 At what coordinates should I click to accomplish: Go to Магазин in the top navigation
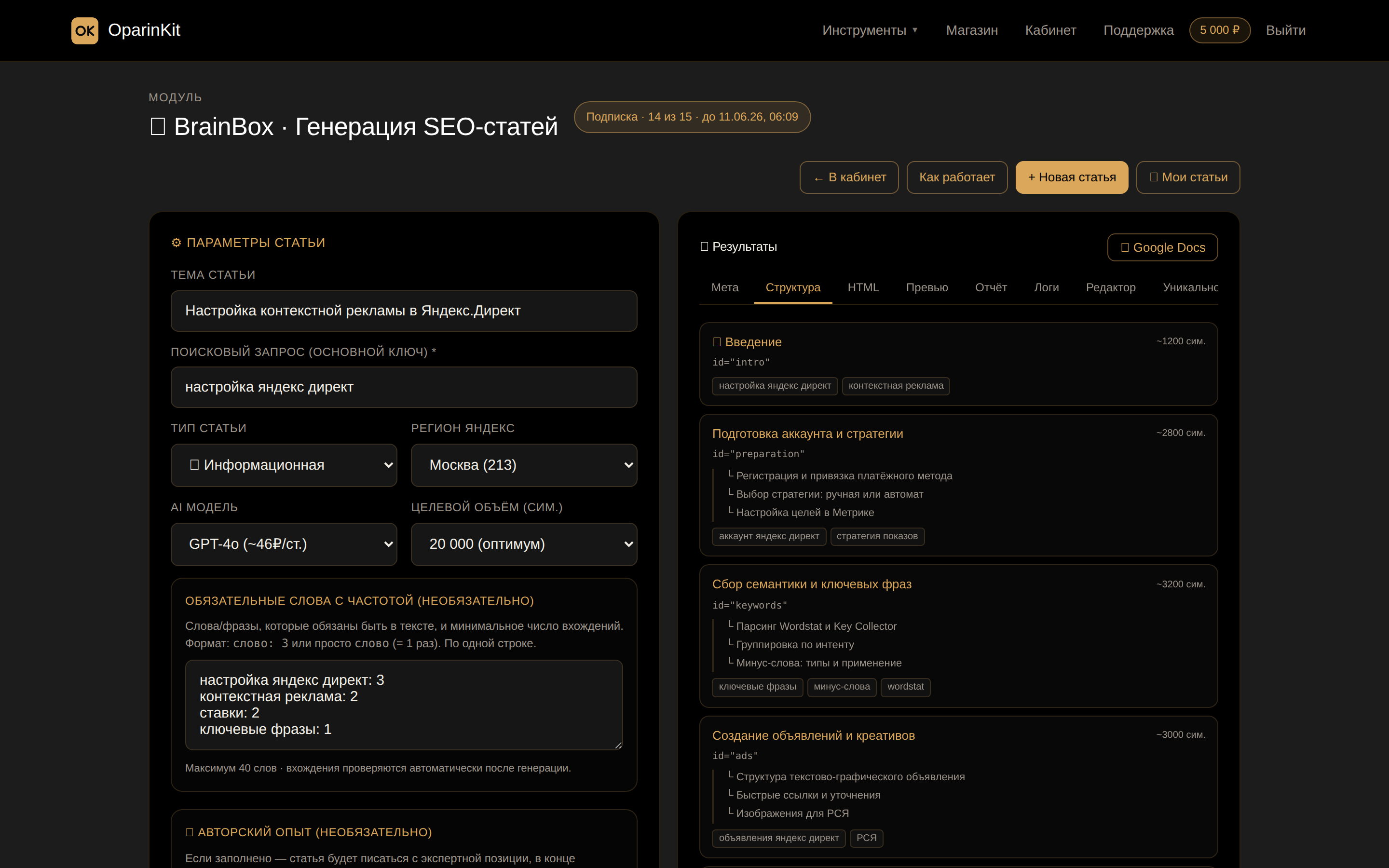tap(972, 30)
